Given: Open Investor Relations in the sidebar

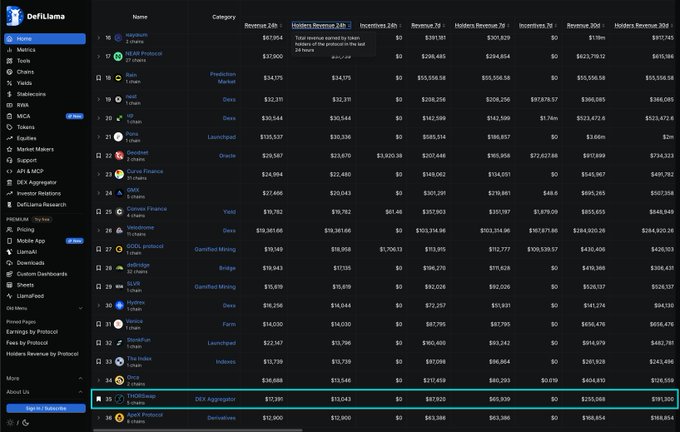Looking at the screenshot, I should coord(39,193).
